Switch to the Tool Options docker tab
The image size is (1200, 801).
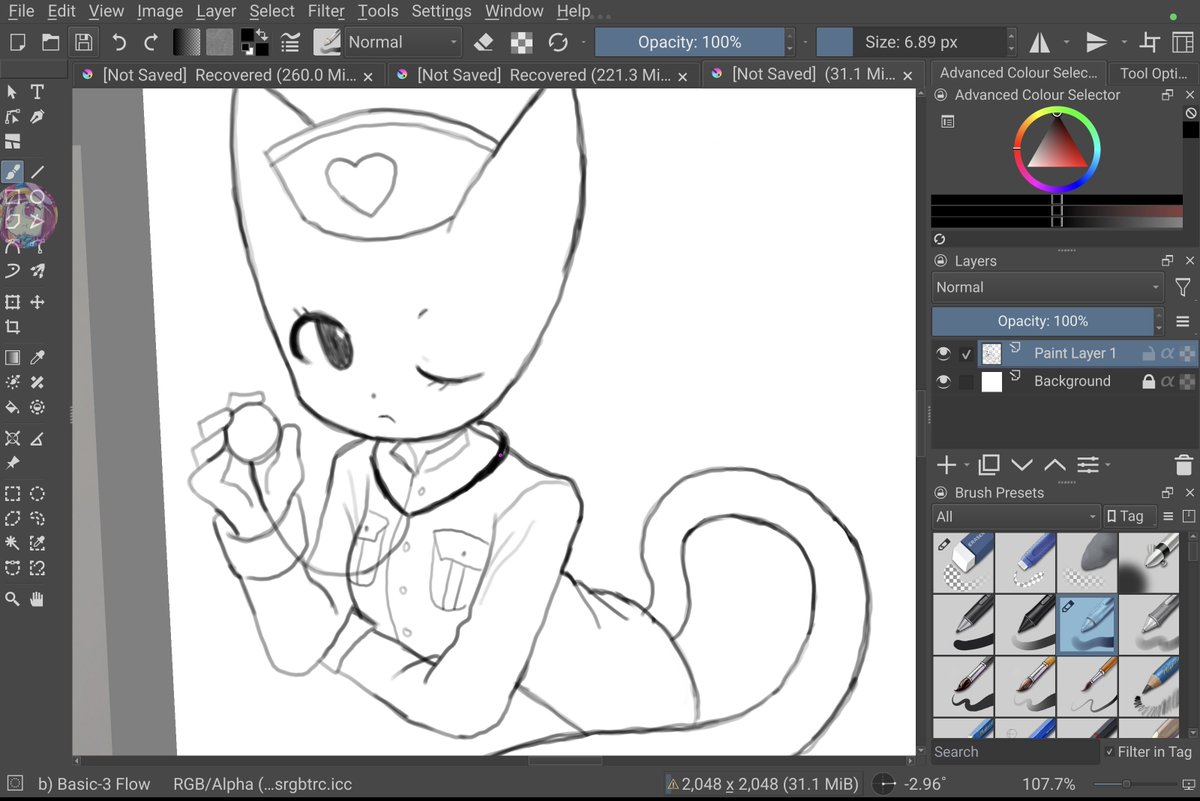1153,73
